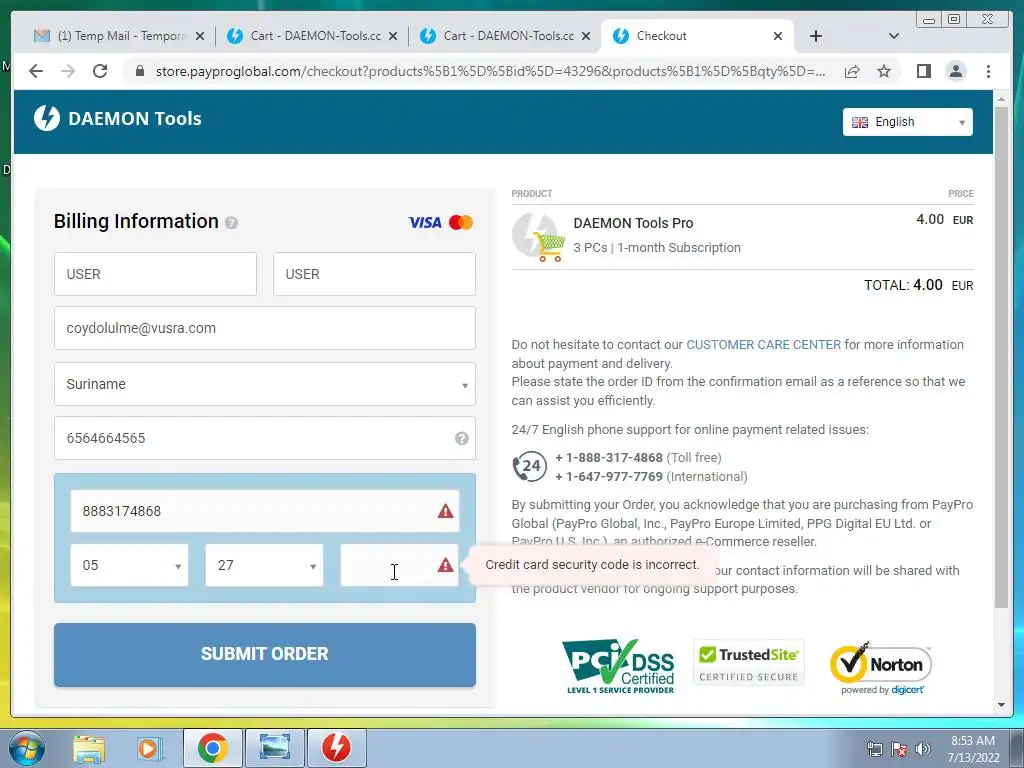The image size is (1024, 768).
Task: Click the email field coydolulme@vusra.com
Action: pos(264,328)
